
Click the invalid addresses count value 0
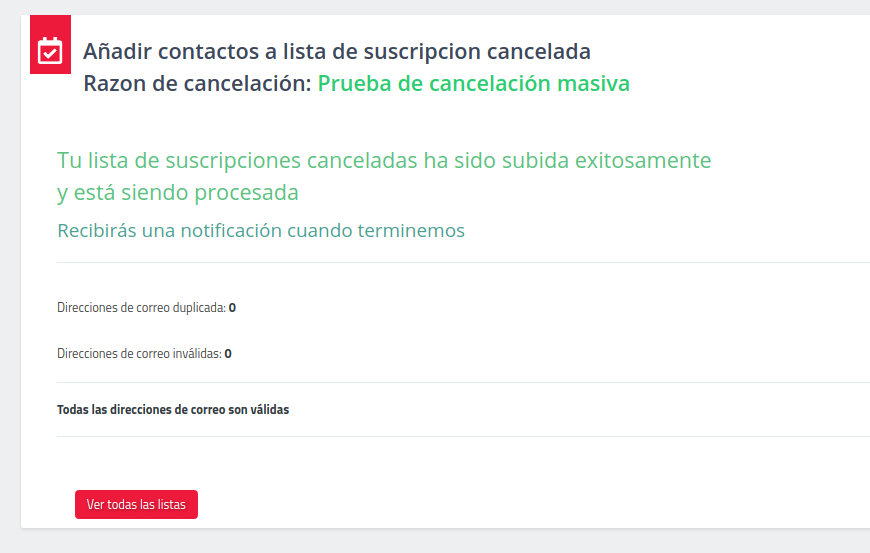pyautogui.click(x=228, y=354)
